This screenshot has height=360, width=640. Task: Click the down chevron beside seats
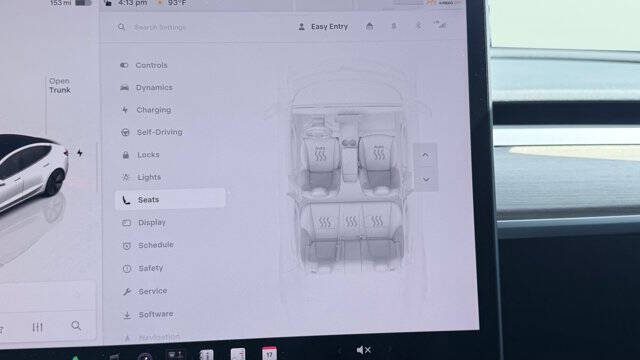426,179
